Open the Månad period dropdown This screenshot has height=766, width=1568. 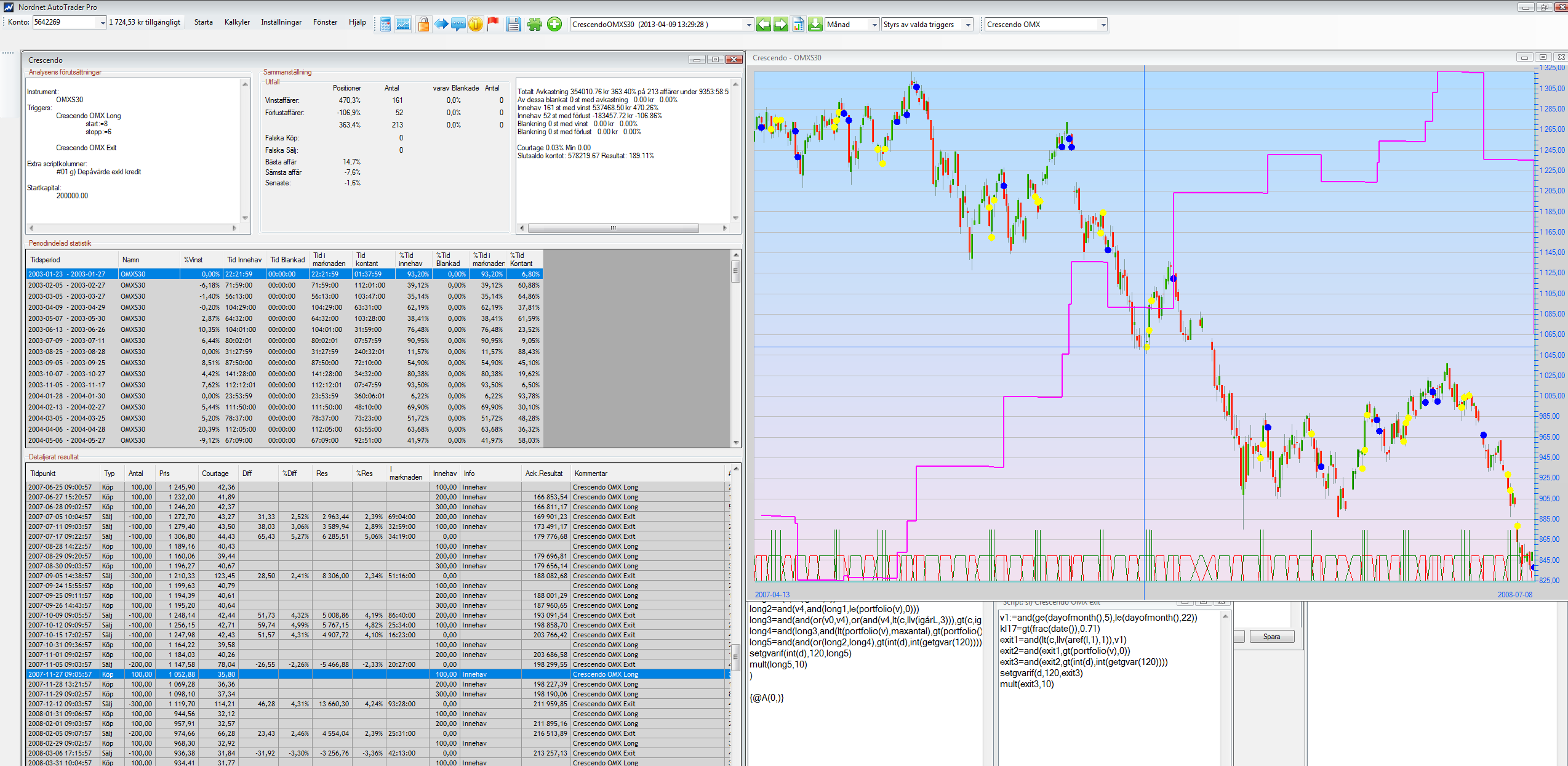point(874,25)
